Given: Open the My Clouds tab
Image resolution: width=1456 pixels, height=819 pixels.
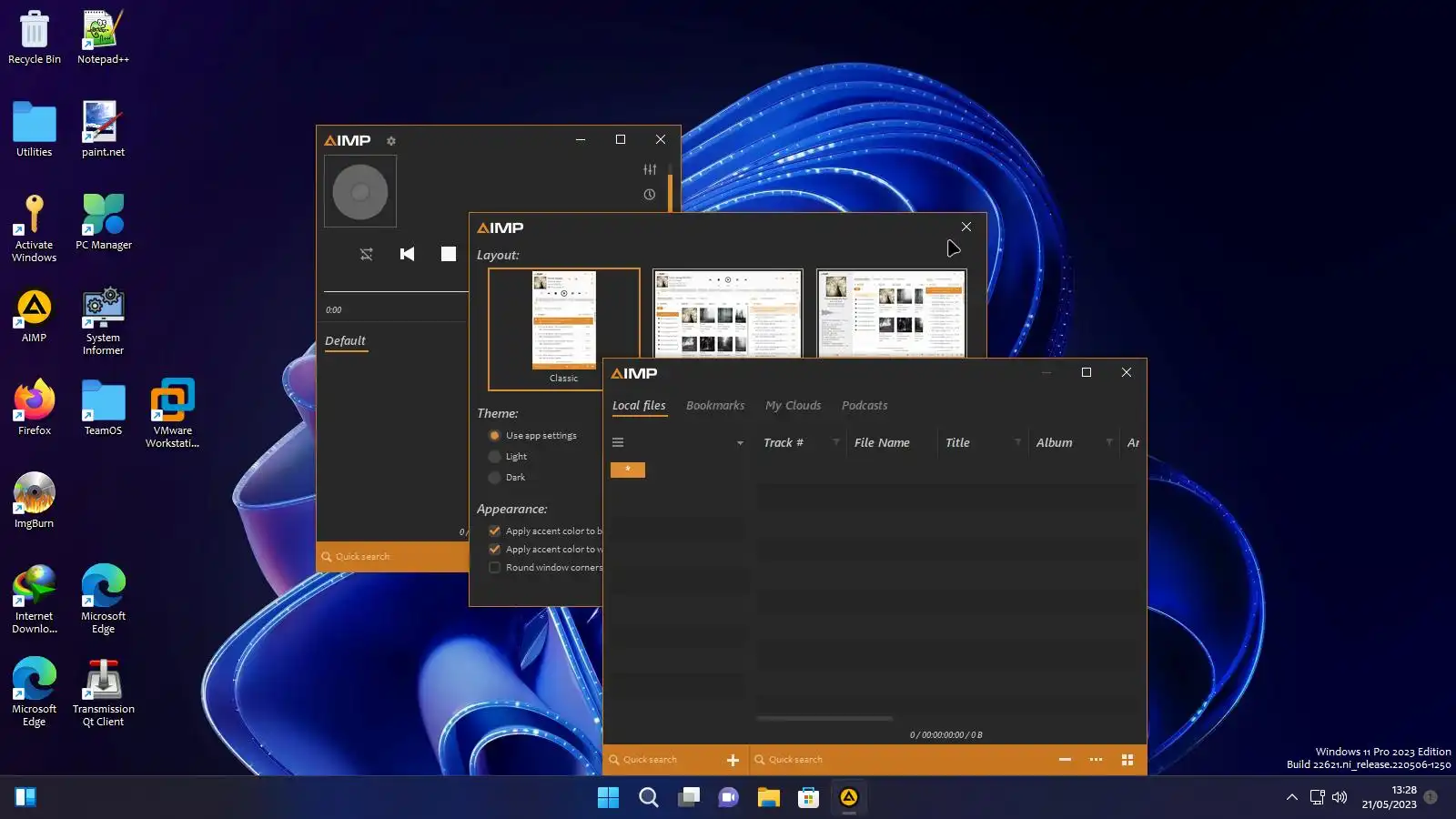Looking at the screenshot, I should coord(794,406).
